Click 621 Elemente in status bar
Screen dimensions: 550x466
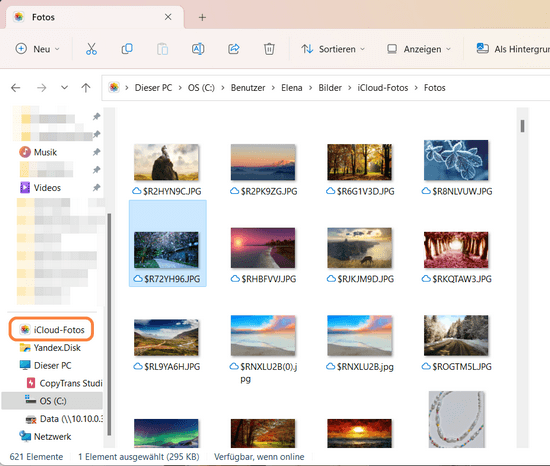(x=36, y=457)
